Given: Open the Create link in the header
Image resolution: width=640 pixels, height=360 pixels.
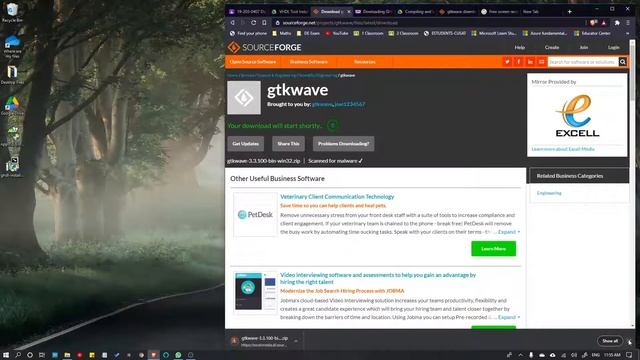Looking at the screenshot, I should (552, 47).
